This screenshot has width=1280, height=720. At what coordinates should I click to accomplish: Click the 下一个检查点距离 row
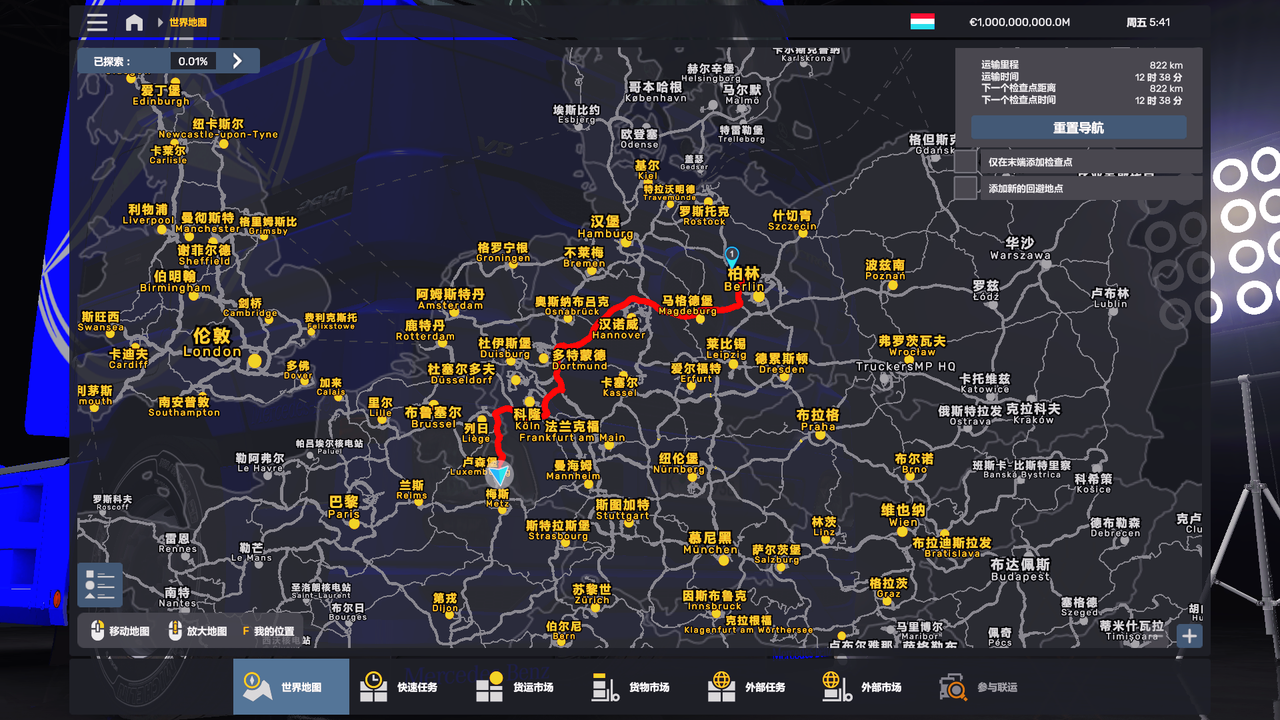point(1081,89)
